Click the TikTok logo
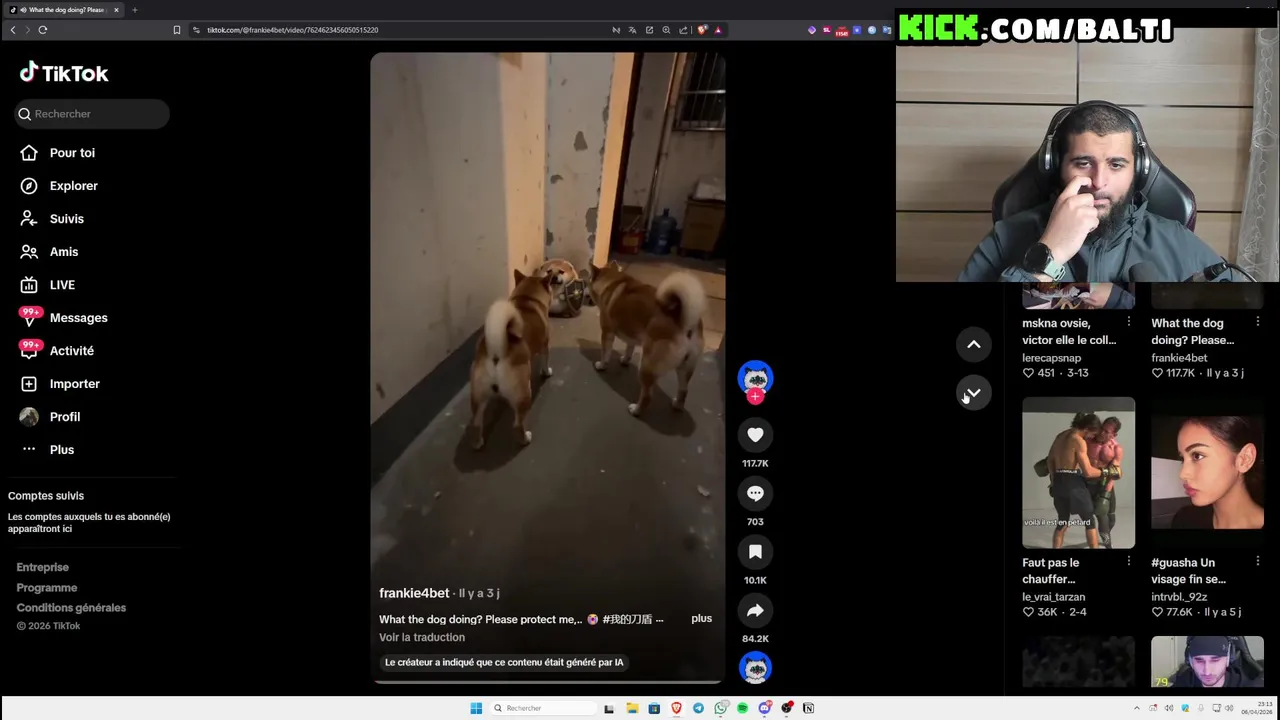Viewport: 1280px width, 720px height. click(64, 73)
